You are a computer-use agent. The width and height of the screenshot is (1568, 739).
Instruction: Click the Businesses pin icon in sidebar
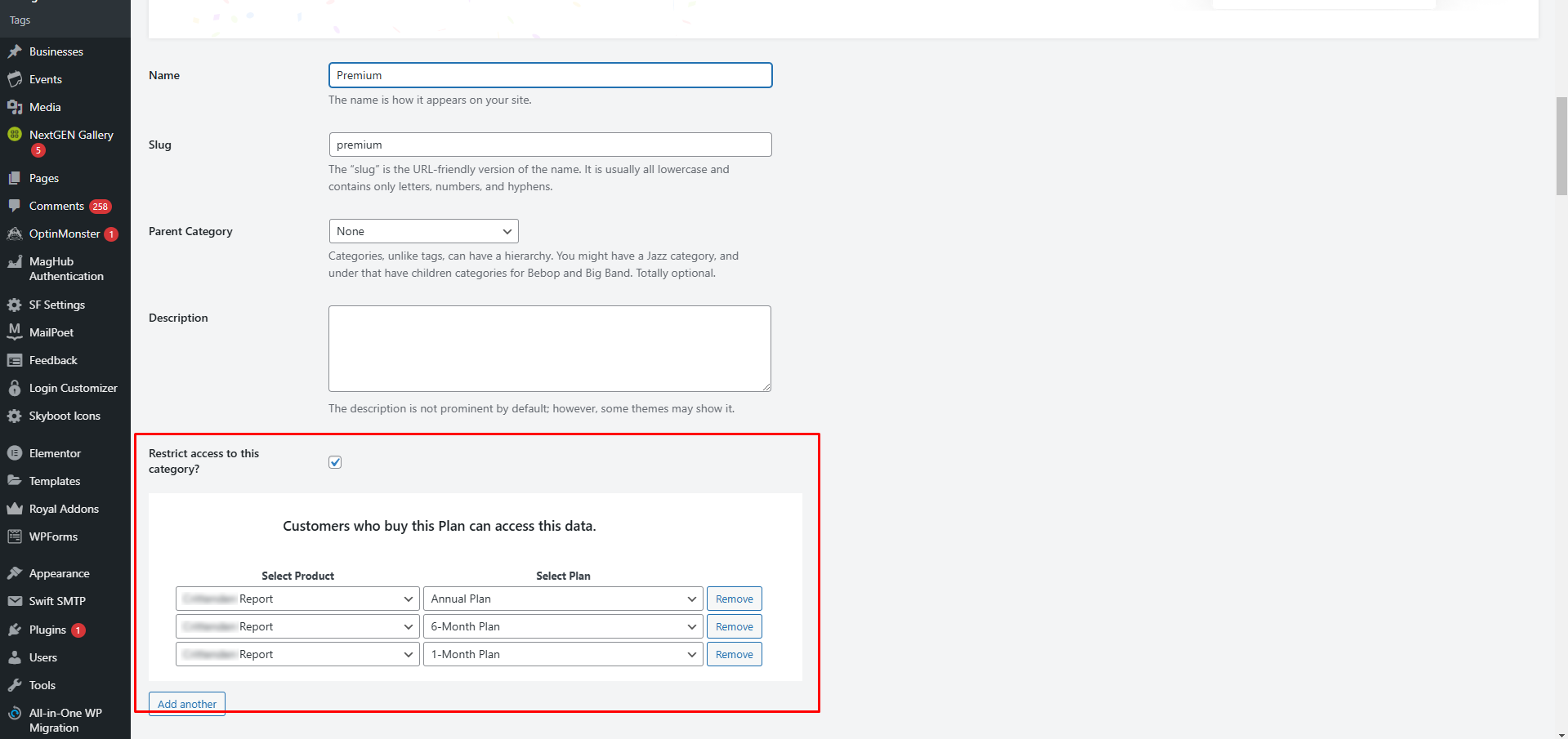tap(15, 51)
